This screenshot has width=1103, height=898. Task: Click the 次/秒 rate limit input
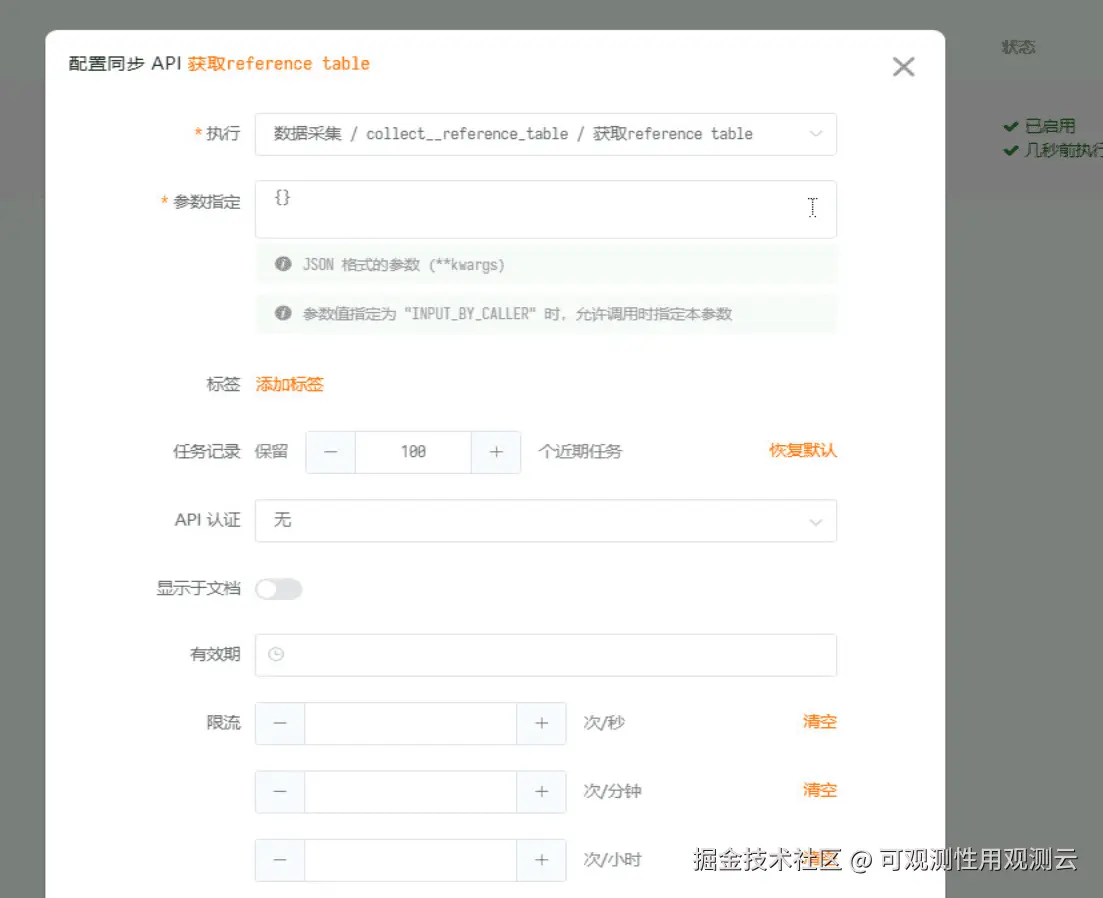point(411,723)
